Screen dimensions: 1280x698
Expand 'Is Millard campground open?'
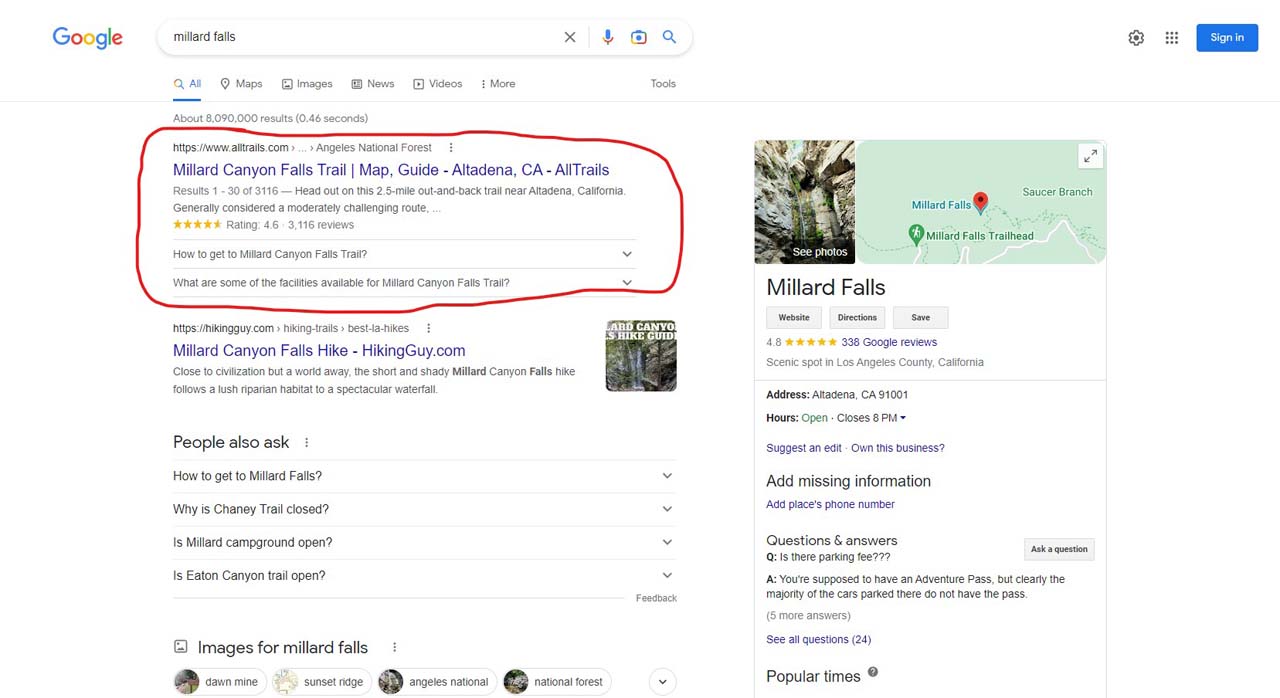coord(424,542)
